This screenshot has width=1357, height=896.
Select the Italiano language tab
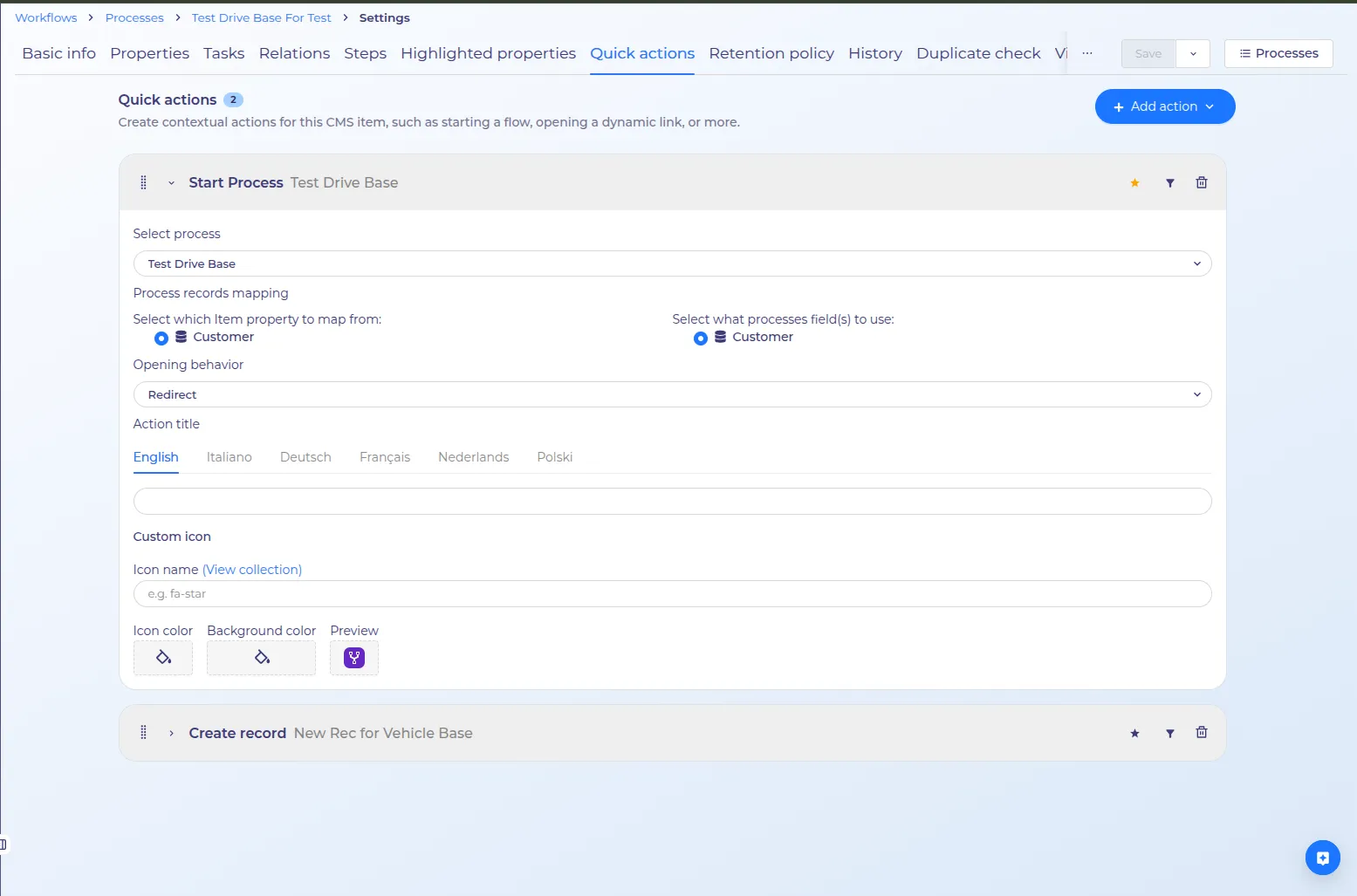(230, 457)
